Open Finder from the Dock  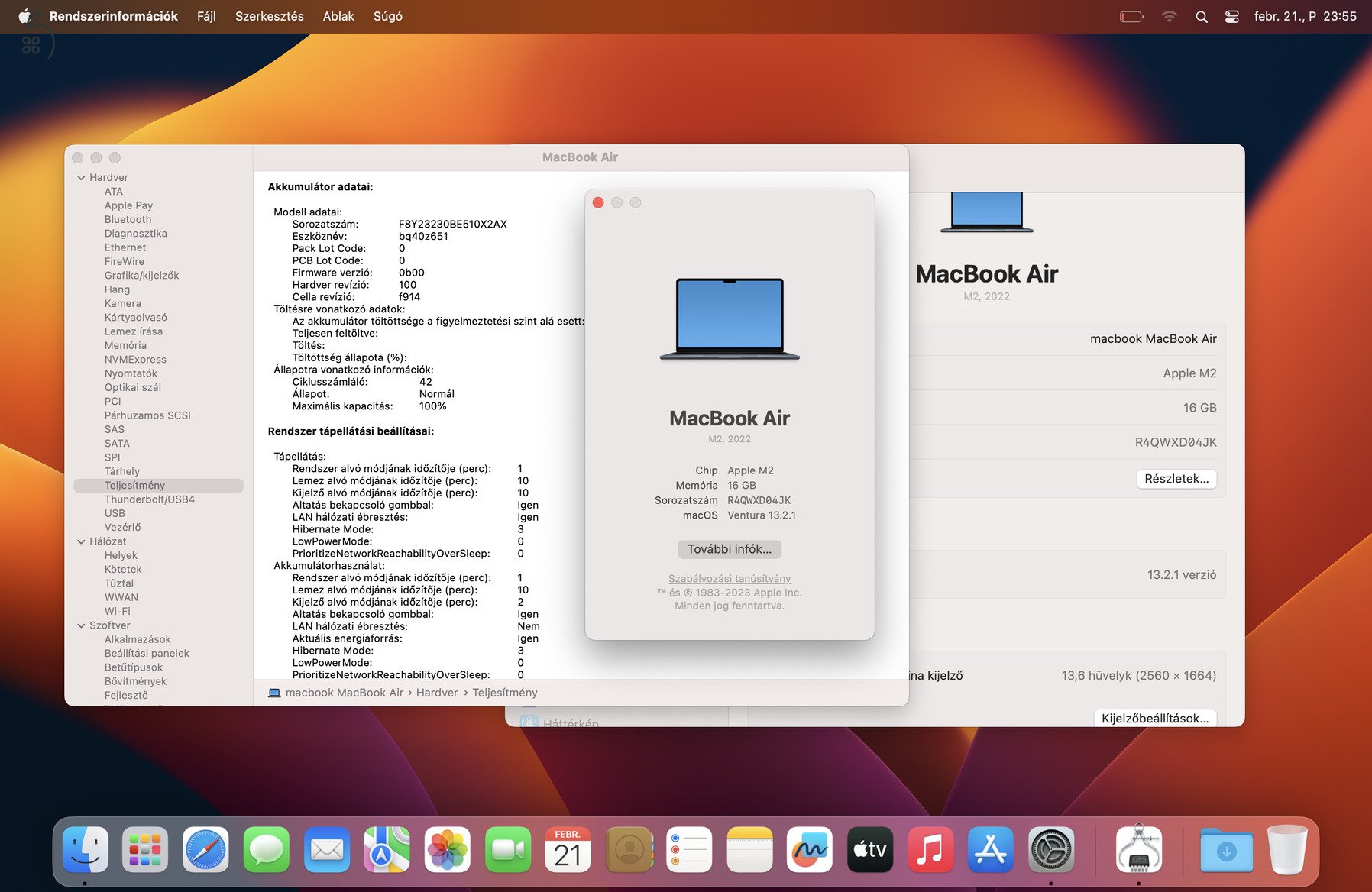pyautogui.click(x=85, y=849)
